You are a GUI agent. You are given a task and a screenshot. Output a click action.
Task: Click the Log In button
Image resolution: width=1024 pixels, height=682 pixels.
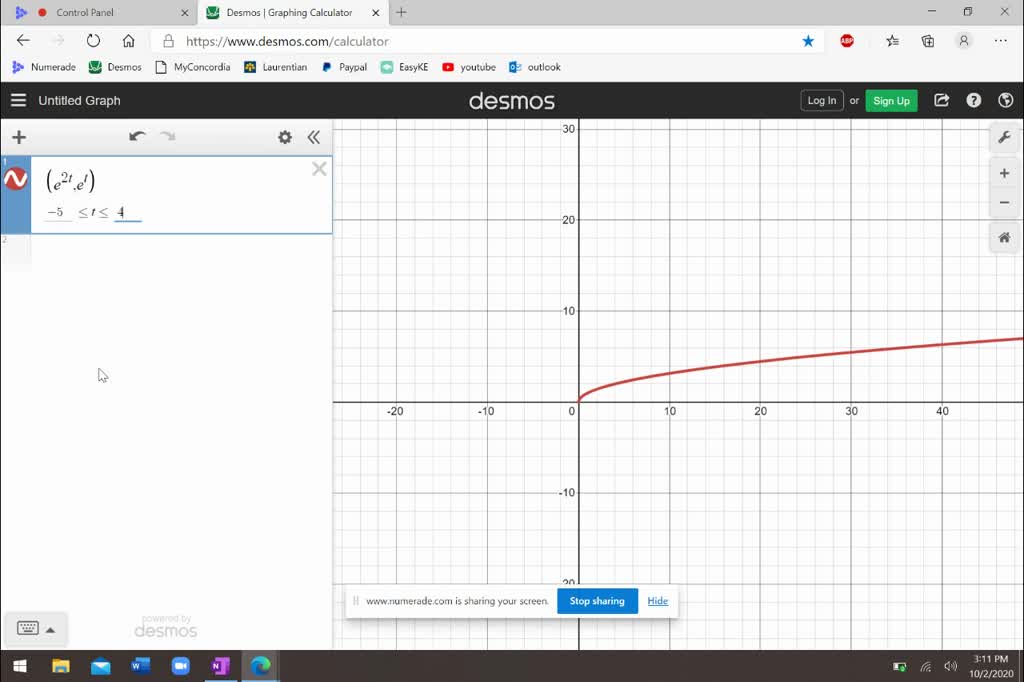(x=821, y=100)
